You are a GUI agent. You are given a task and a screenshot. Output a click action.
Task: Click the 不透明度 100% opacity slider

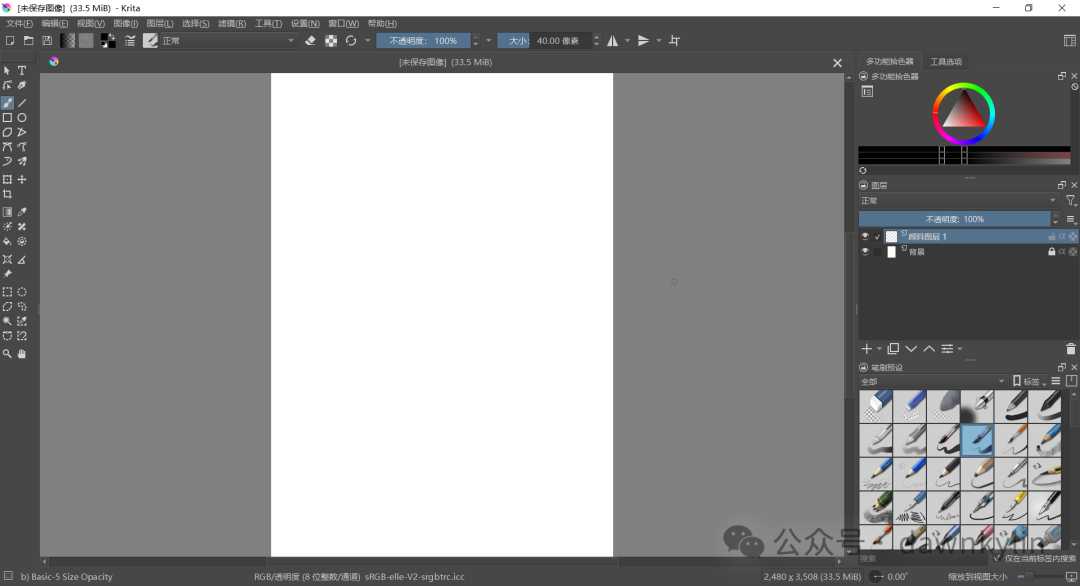(x=955, y=219)
